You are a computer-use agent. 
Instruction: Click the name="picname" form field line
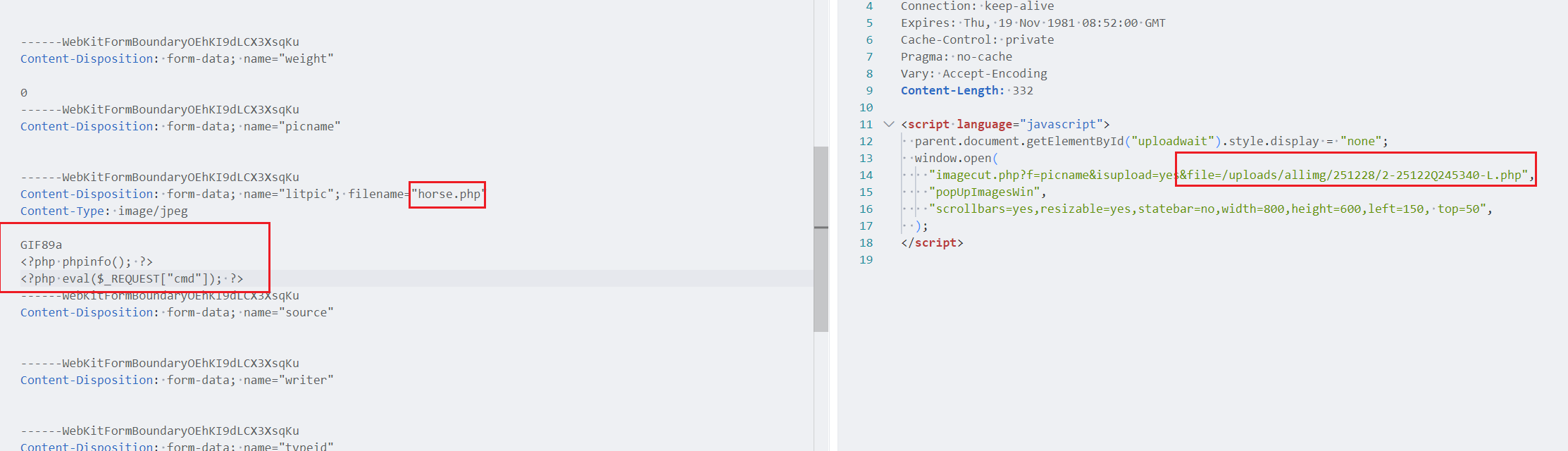tap(180, 127)
